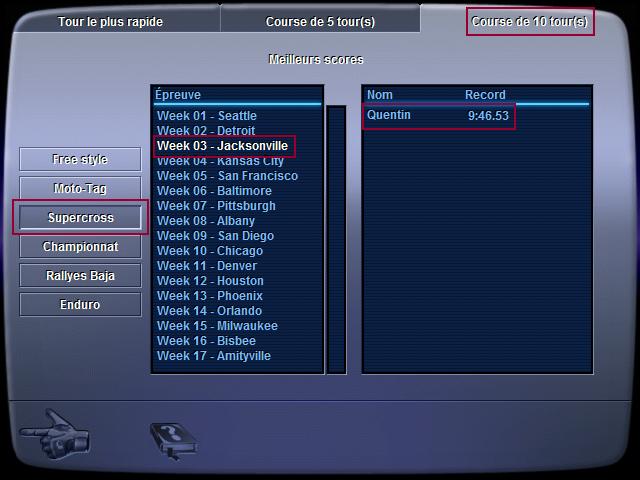Viewport: 640px width, 480px height.
Task: Click the event list vertical scrollbar
Action: [x=336, y=240]
